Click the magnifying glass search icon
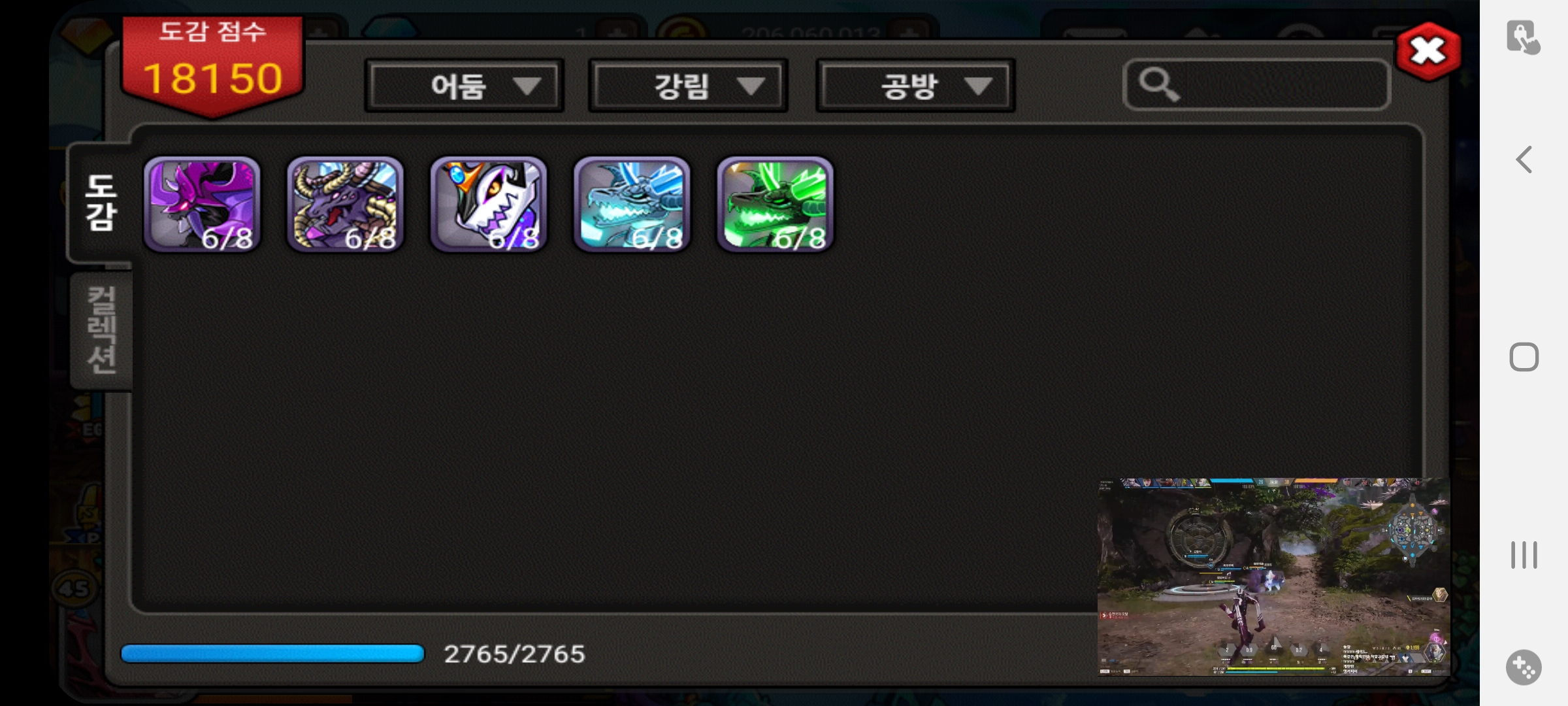The height and width of the screenshot is (706, 1568). pos(1159,84)
